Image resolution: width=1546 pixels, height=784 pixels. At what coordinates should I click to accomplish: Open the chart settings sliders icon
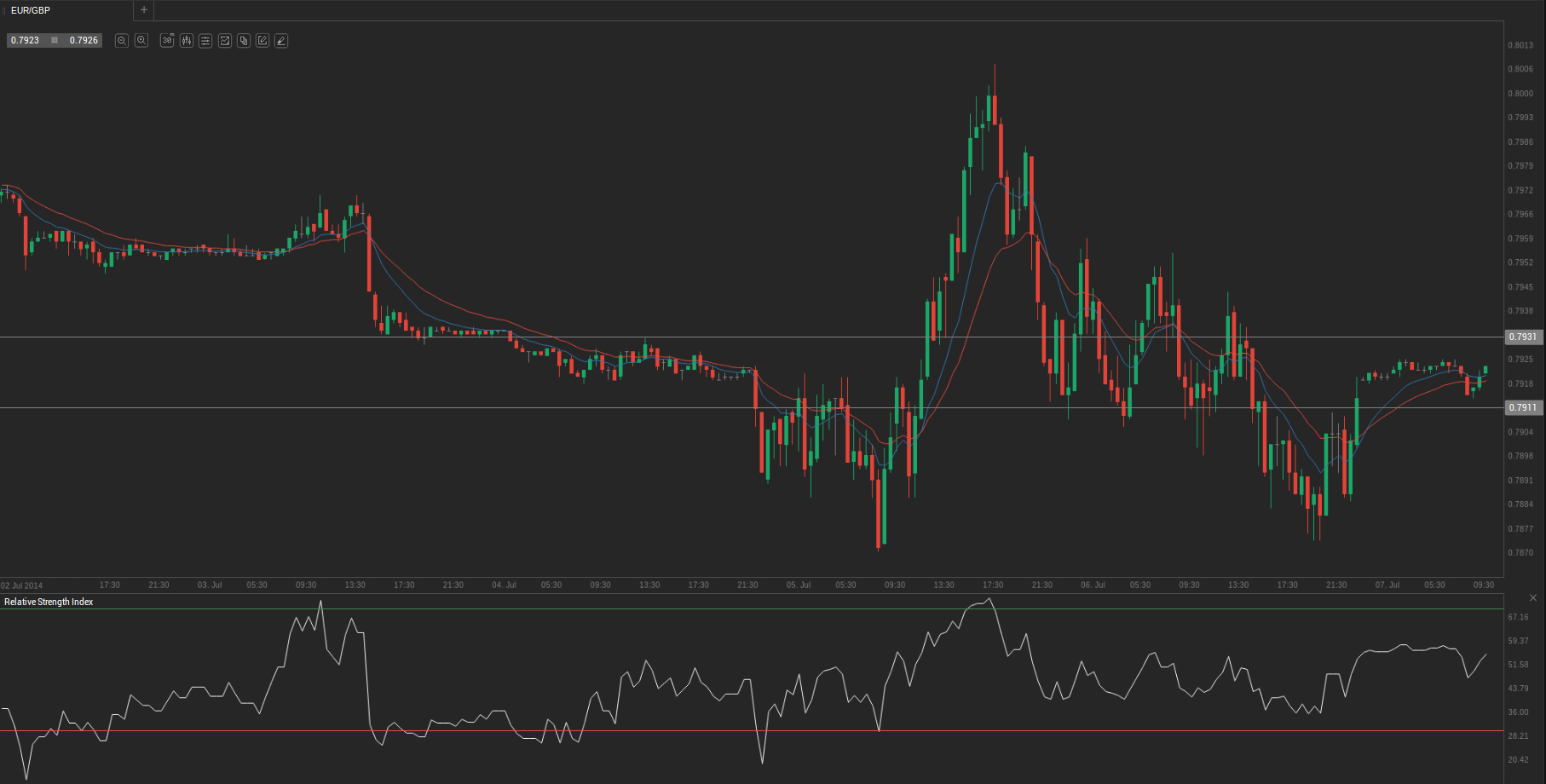pos(205,41)
